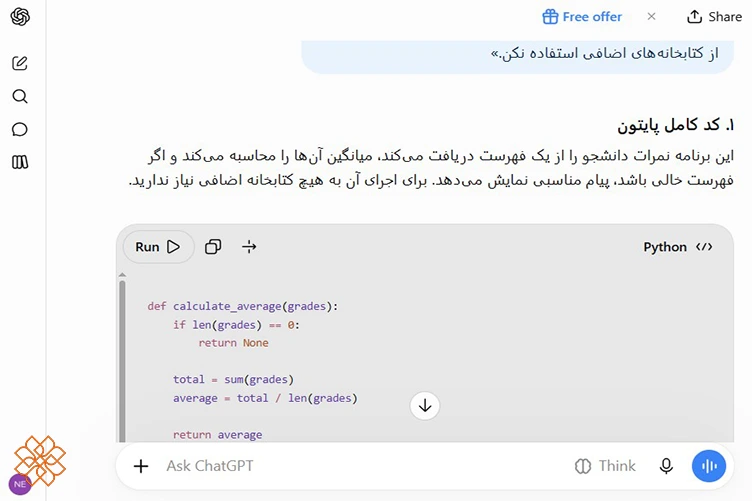Click the code line "total = sum(grades)"
752x501 pixels.
point(233,380)
